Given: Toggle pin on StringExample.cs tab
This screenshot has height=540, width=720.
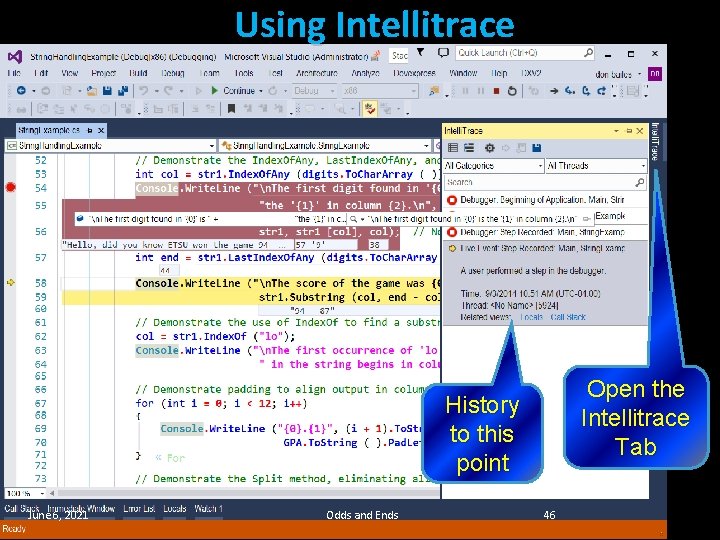Looking at the screenshot, I should click(90, 131).
